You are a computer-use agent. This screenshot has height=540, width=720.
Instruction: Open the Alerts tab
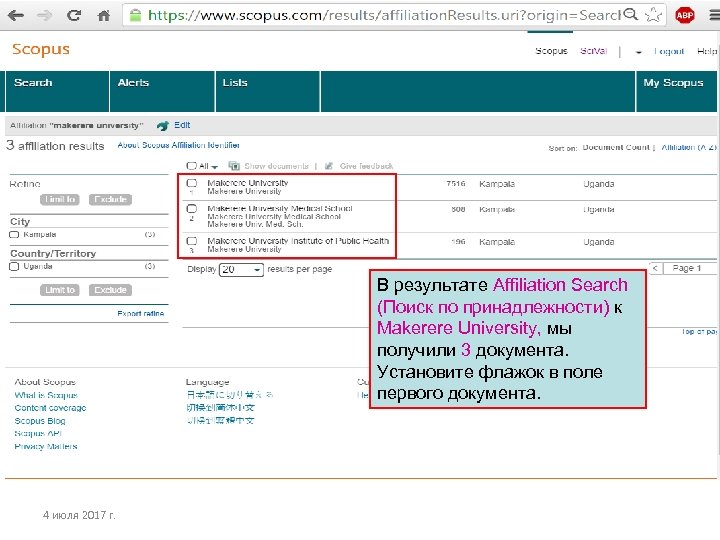coord(162,91)
